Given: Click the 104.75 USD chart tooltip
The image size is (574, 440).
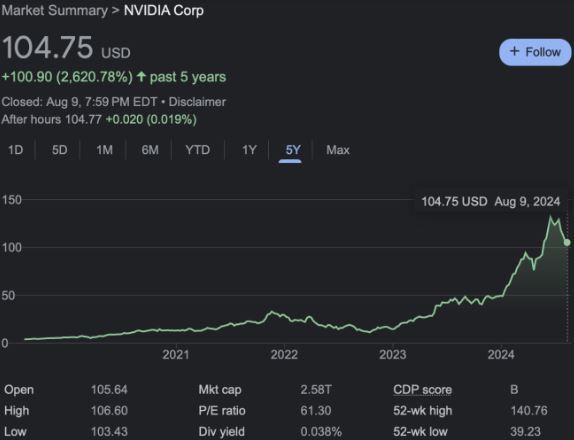Looking at the screenshot, I should pyautogui.click(x=491, y=202).
